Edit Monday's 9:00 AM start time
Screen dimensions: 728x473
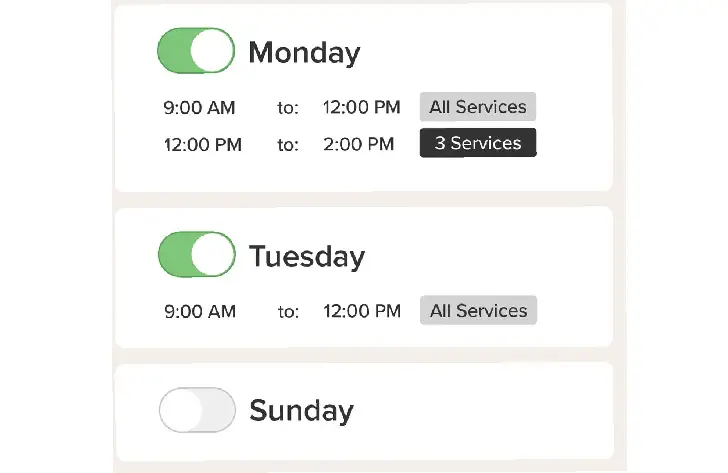click(199, 108)
